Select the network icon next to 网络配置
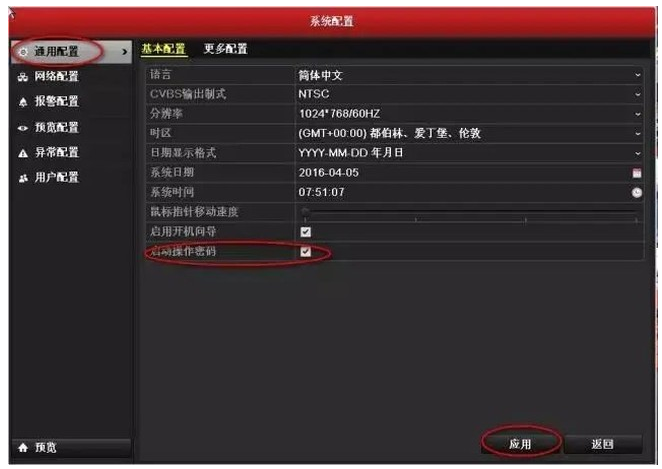This screenshot has width=662, height=469. 23,77
